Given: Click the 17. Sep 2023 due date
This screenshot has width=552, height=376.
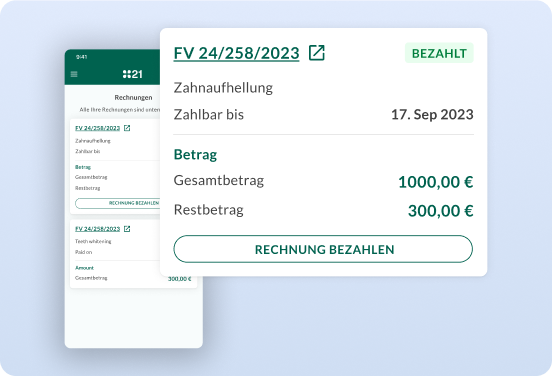Looking at the screenshot, I should [x=432, y=114].
